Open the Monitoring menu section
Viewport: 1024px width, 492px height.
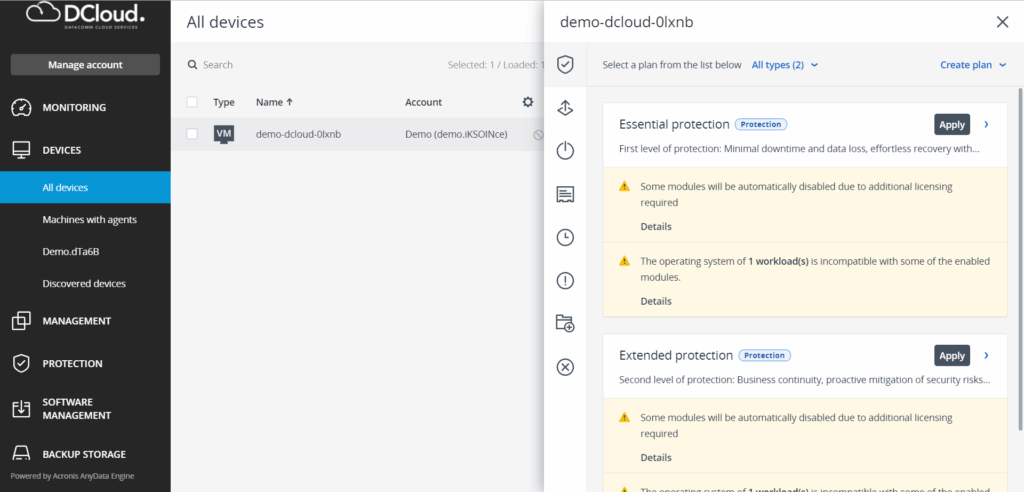[74, 107]
